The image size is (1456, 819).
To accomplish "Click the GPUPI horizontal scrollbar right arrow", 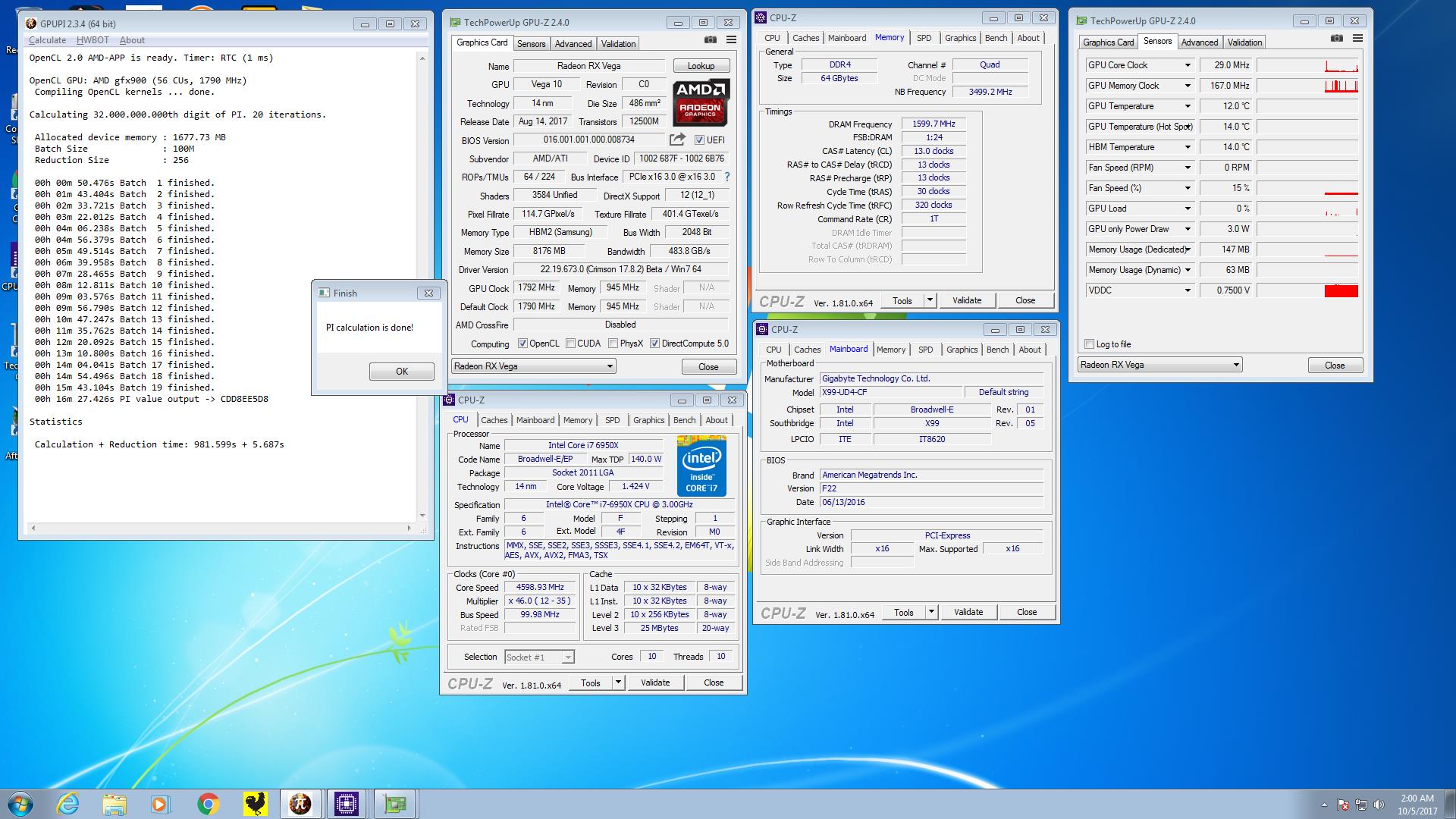I will tap(409, 528).
